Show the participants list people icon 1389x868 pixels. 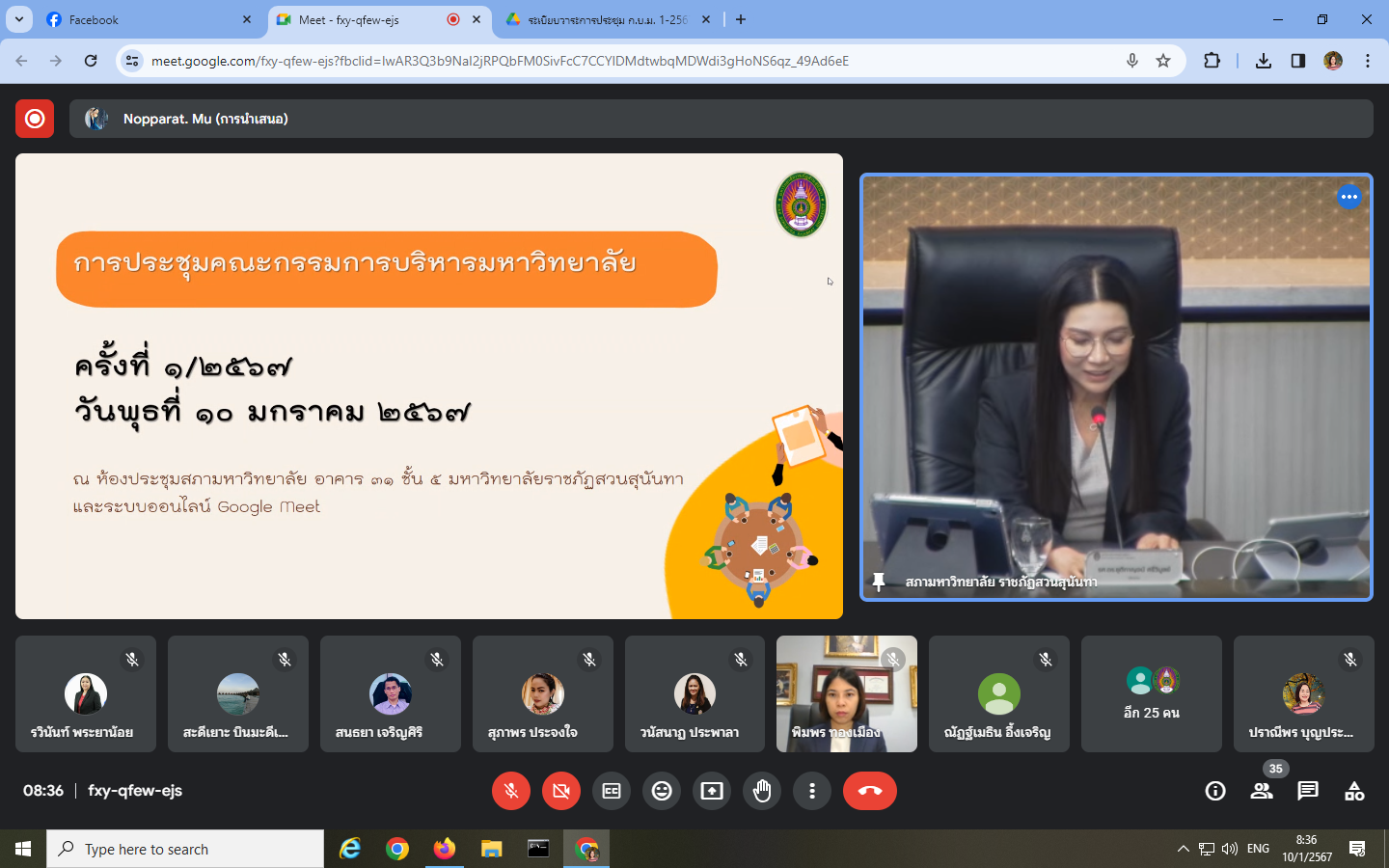click(x=1262, y=791)
